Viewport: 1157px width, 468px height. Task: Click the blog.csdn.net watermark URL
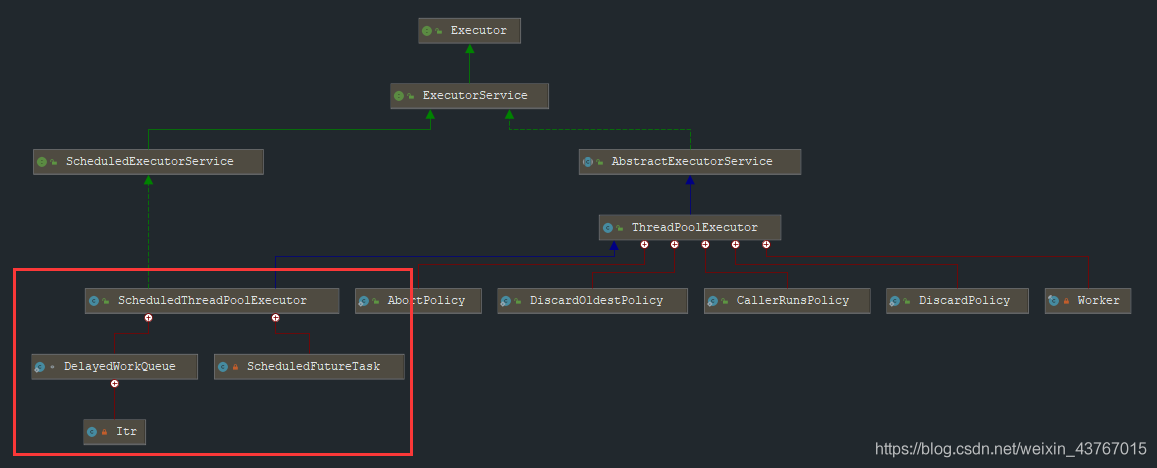(x=1010, y=449)
